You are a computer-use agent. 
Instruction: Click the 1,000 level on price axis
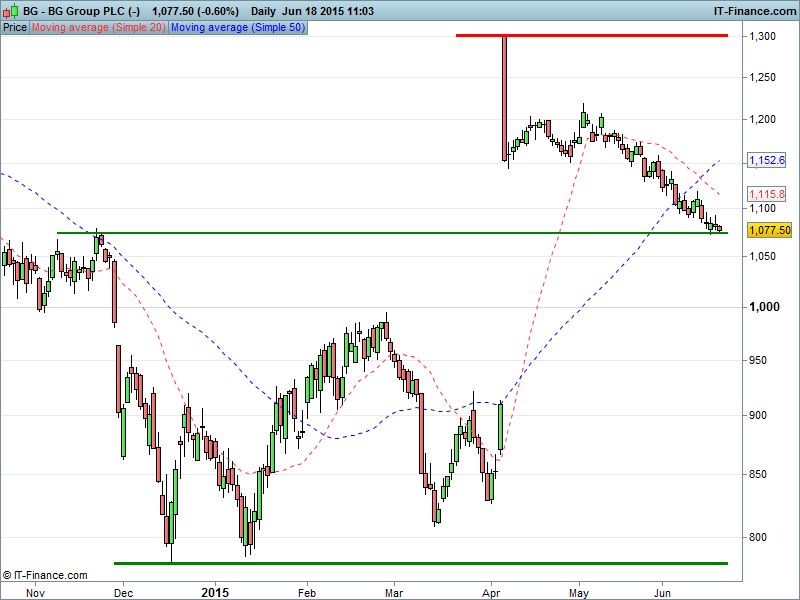[x=764, y=307]
